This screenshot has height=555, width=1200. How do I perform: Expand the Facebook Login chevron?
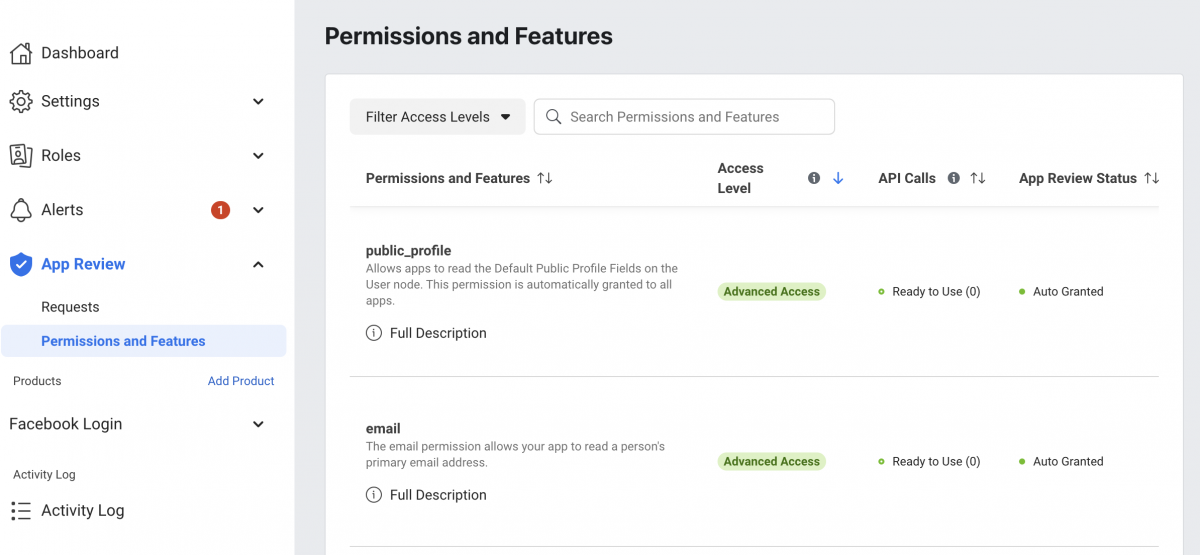tap(258, 424)
